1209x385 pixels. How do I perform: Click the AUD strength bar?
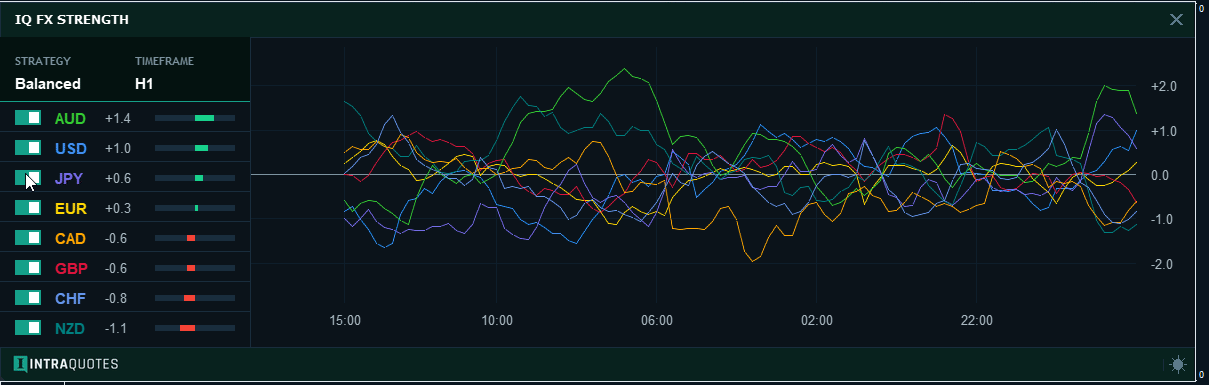pyautogui.click(x=195, y=119)
